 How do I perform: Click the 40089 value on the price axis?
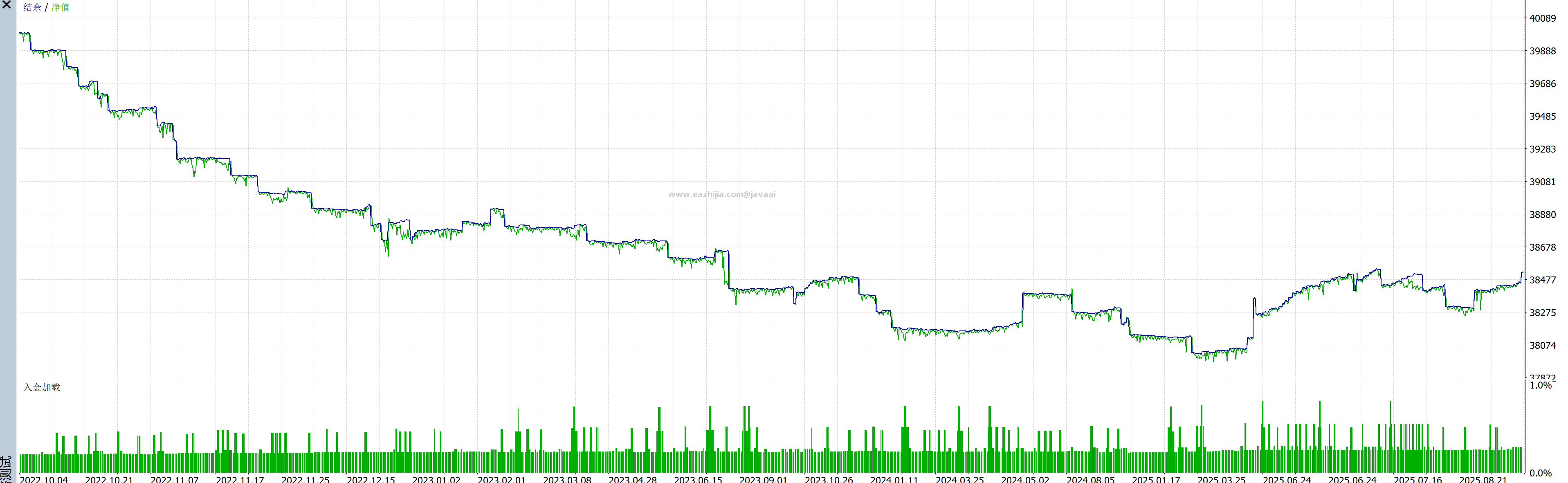(x=1542, y=18)
